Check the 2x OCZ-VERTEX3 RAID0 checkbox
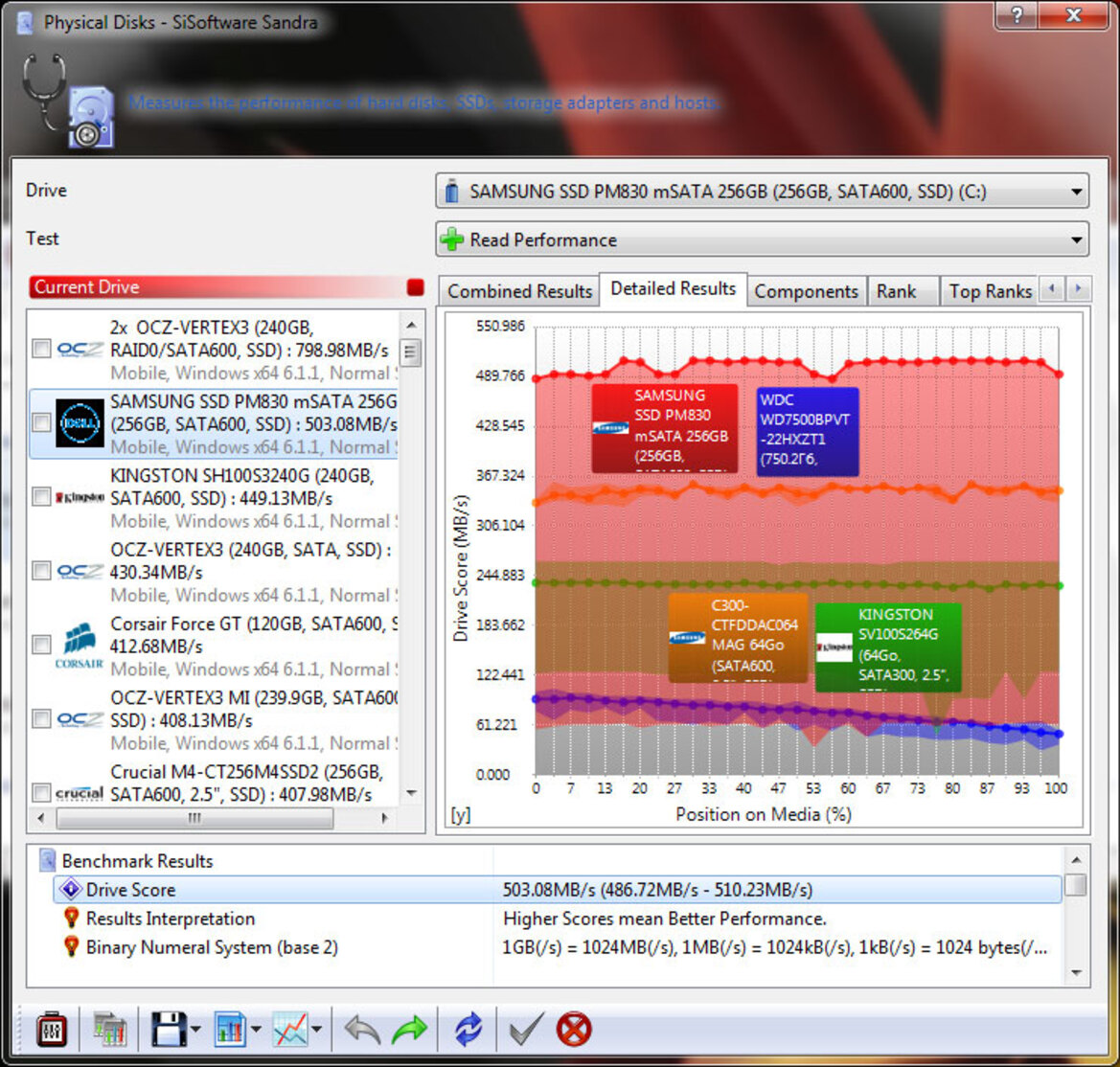Viewport: 1120px width, 1067px height. click(x=41, y=349)
